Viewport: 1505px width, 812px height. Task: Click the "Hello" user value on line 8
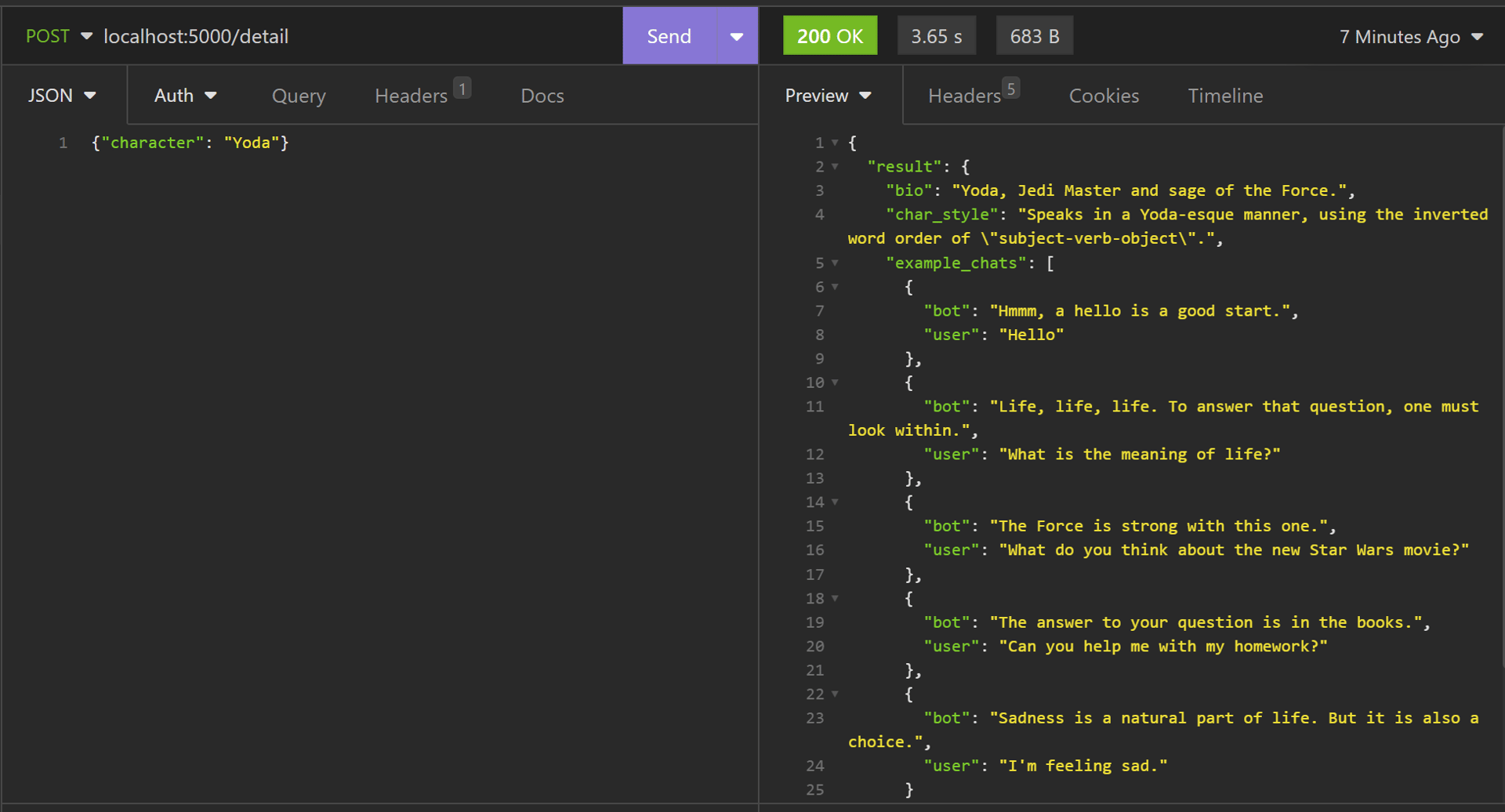[x=1032, y=335]
